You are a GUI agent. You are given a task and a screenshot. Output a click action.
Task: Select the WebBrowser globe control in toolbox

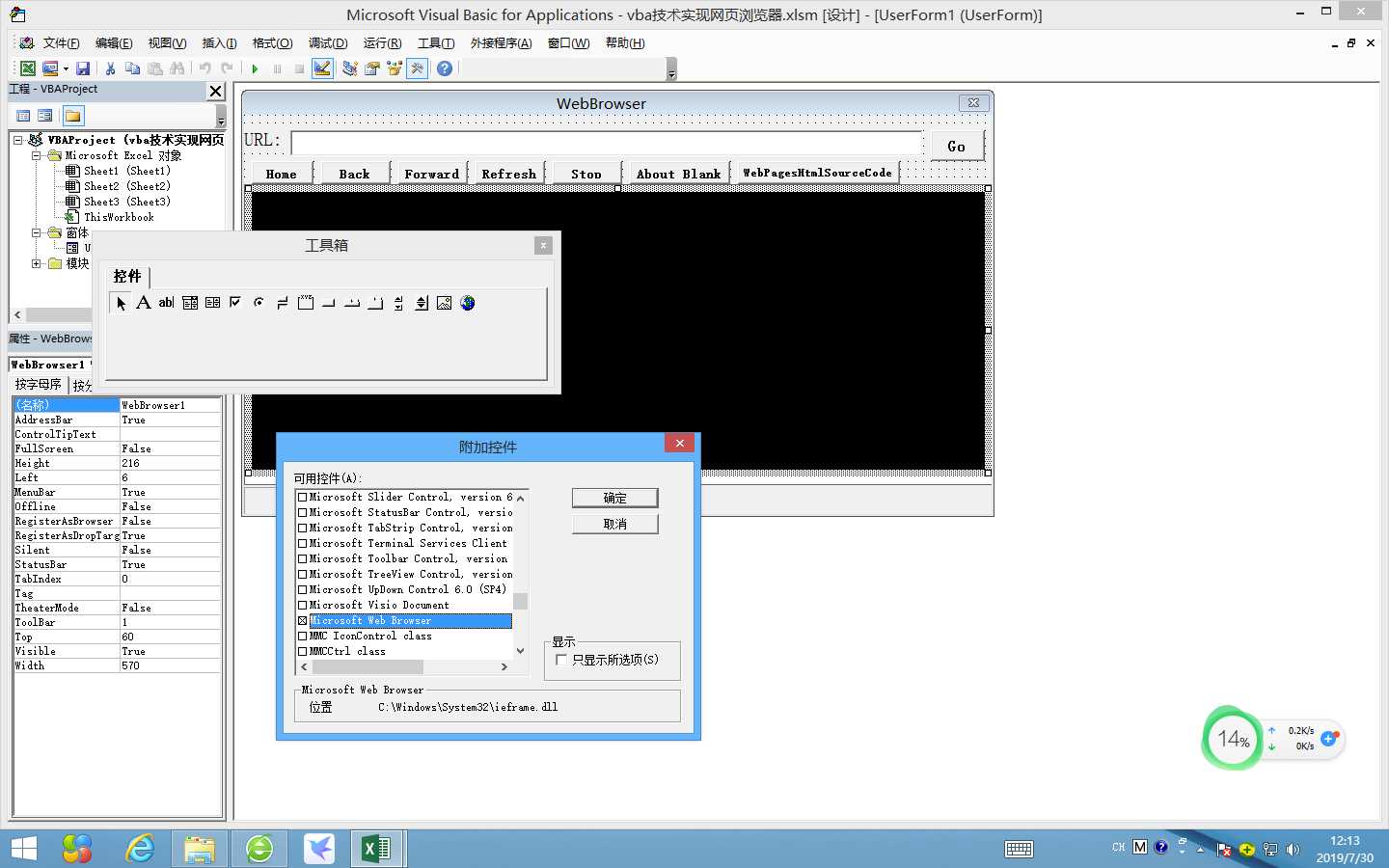click(x=468, y=303)
